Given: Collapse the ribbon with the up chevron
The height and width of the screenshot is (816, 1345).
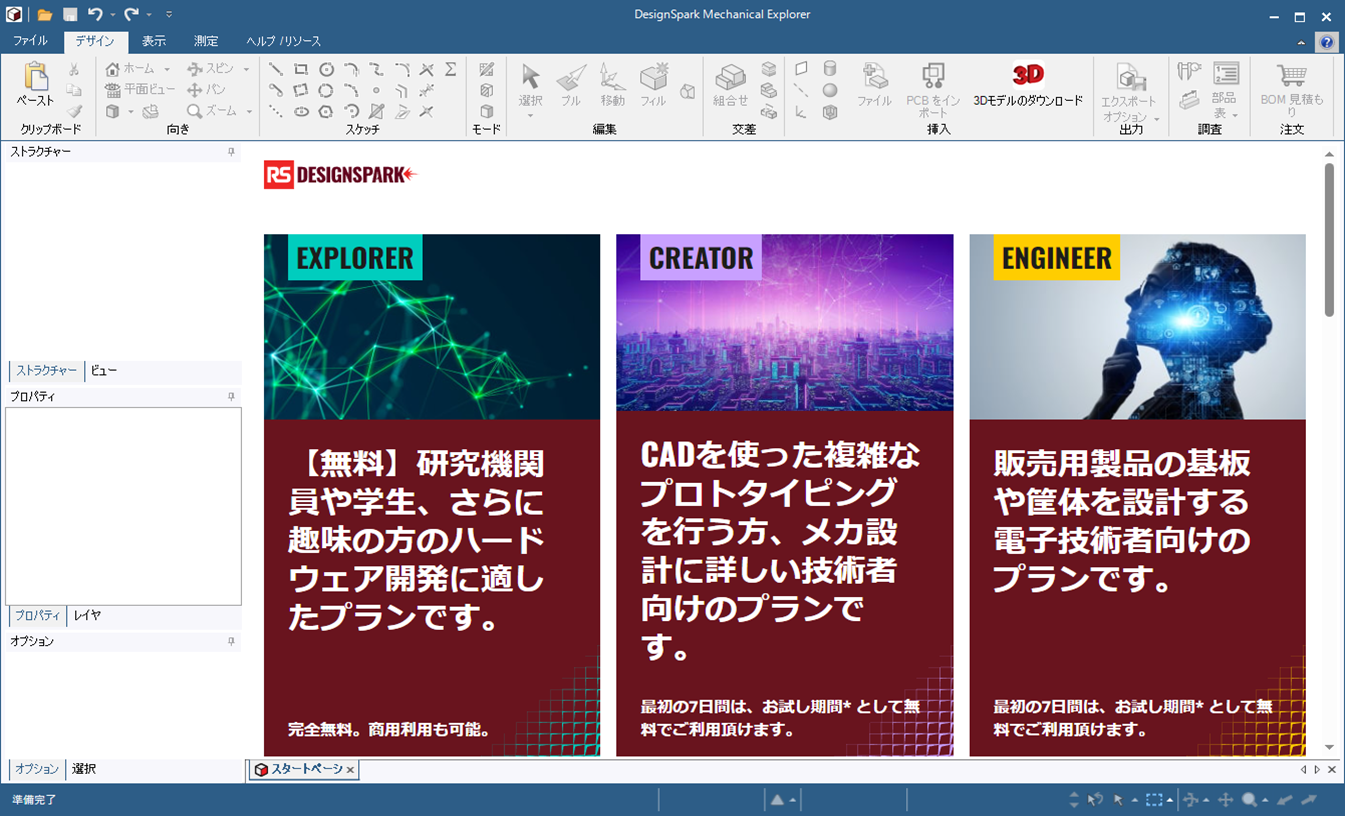Looking at the screenshot, I should pyautogui.click(x=1301, y=42).
